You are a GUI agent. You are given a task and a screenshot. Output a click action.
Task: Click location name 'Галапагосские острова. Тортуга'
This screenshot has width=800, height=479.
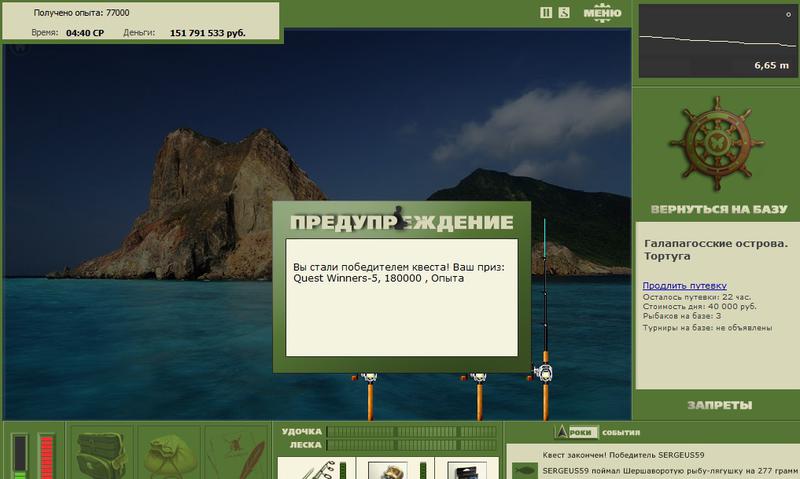716,250
